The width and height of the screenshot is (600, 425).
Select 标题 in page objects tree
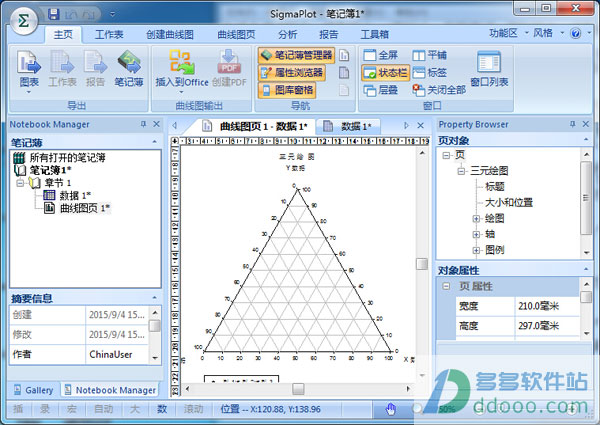click(495, 186)
